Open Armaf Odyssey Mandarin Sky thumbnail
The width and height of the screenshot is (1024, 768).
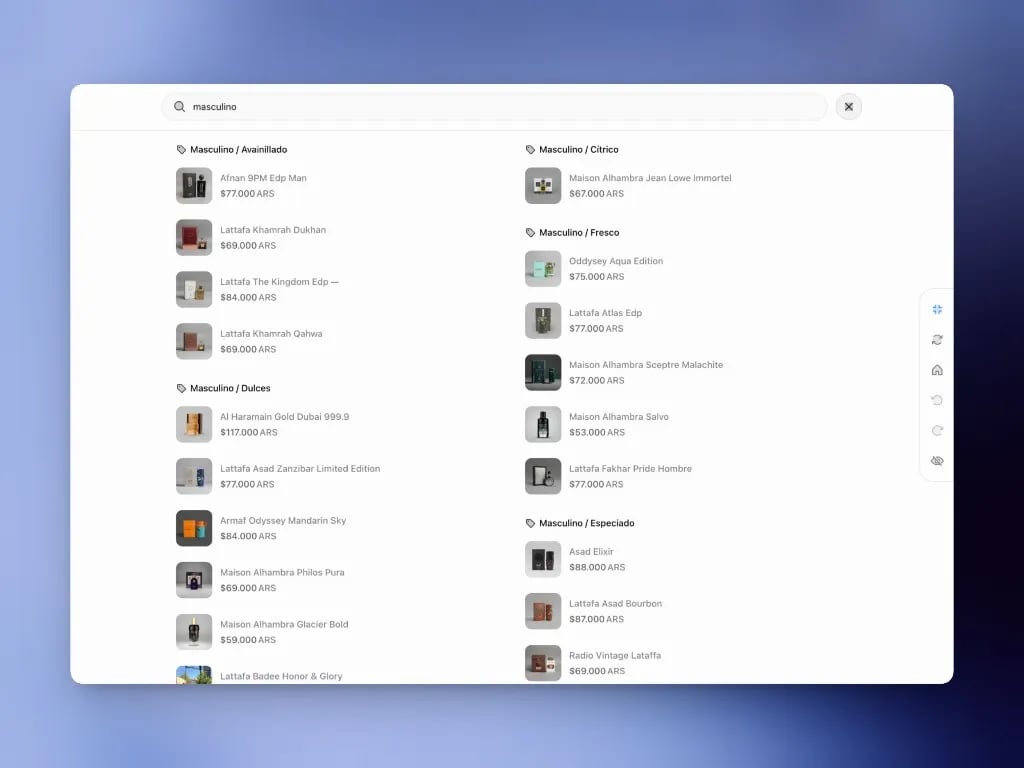[x=194, y=528]
